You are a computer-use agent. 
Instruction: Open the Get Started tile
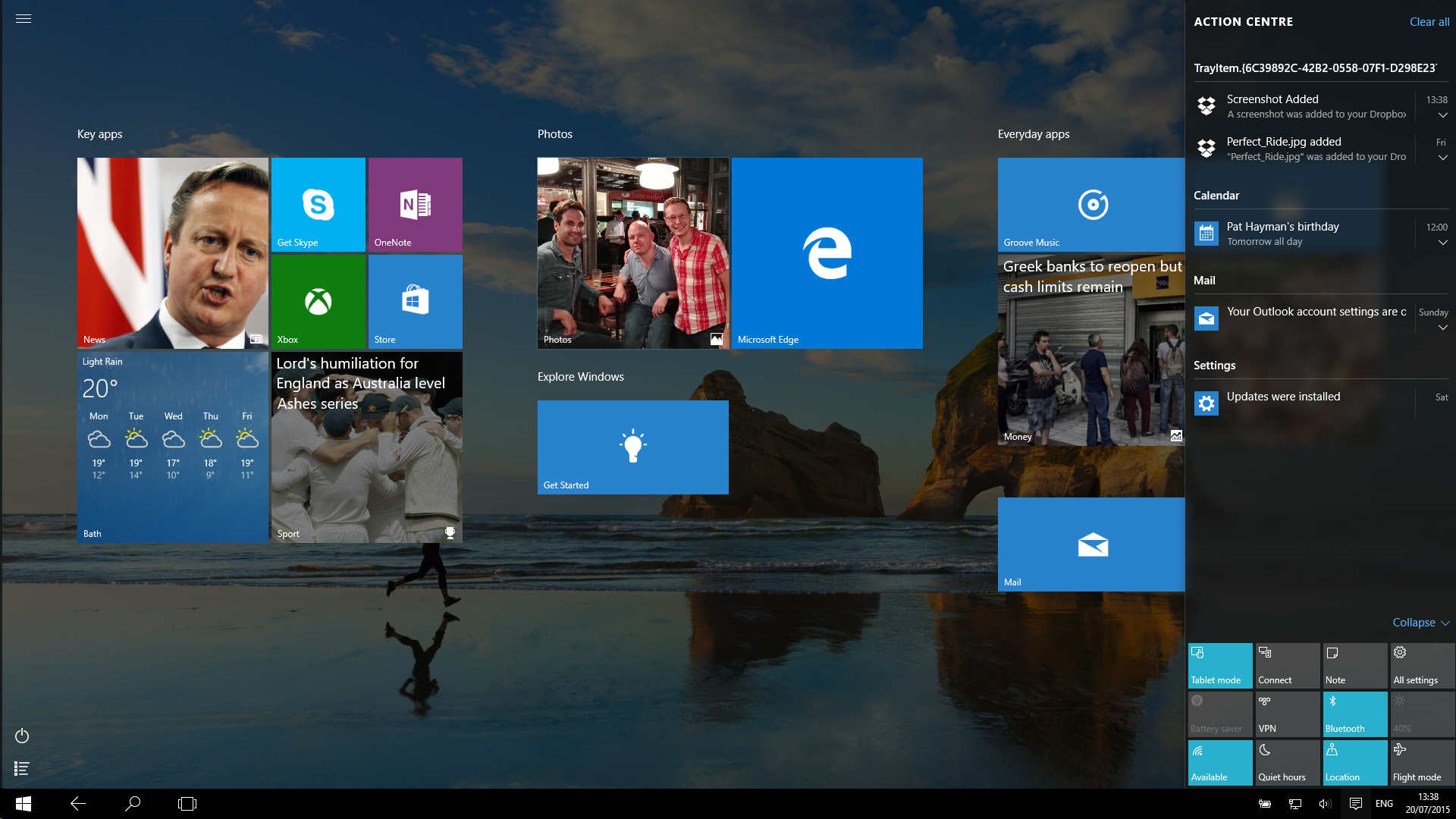click(633, 447)
